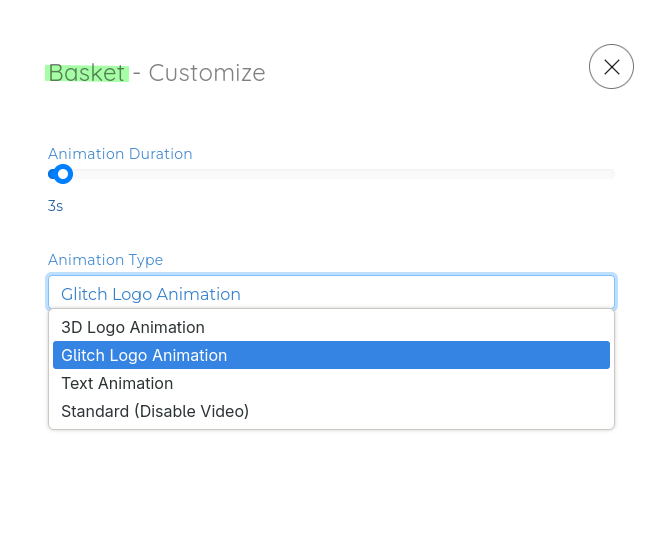This screenshot has height=553, width=664.
Task: Click the Animation Type label
Action: click(x=105, y=260)
